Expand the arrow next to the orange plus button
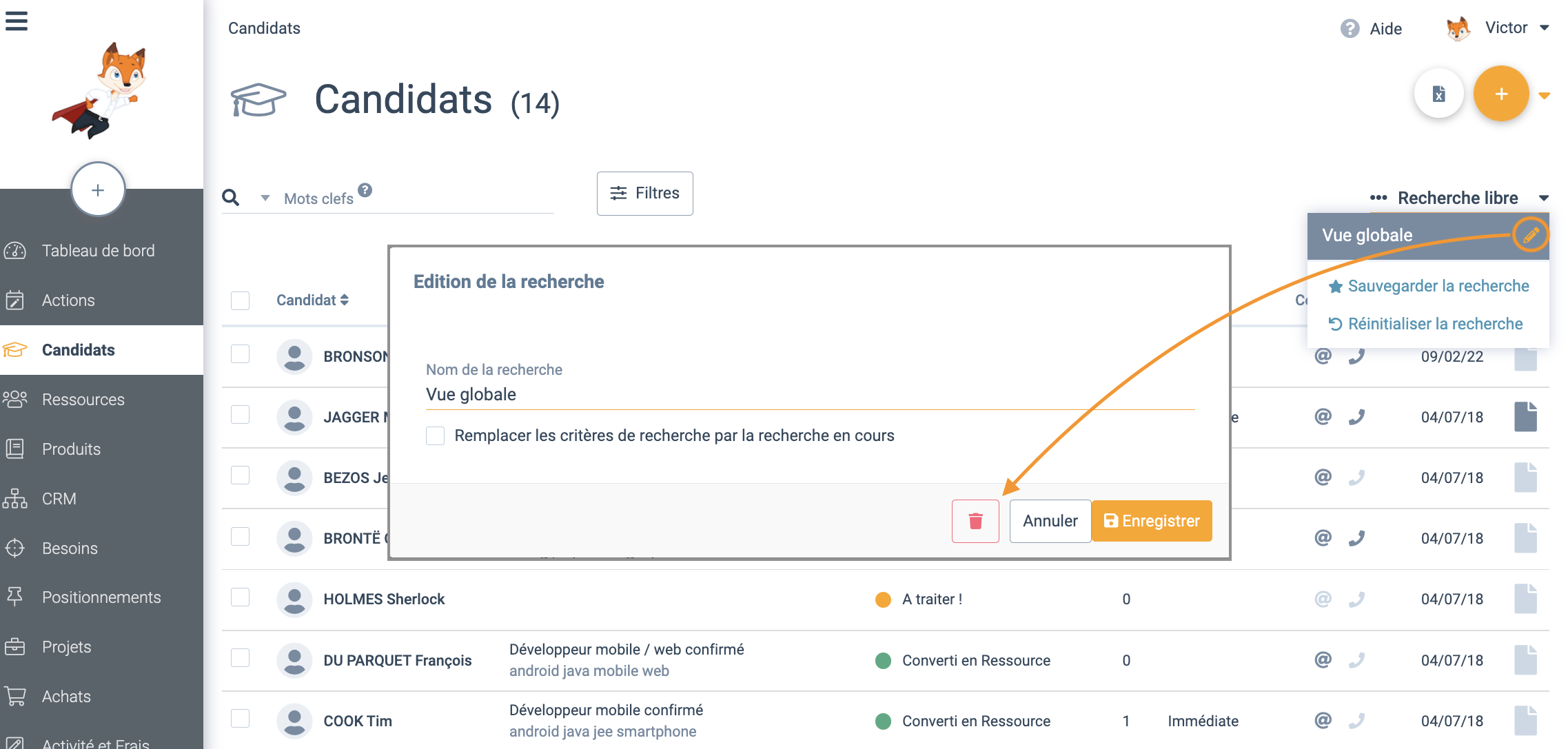1568x749 pixels. 1545,96
